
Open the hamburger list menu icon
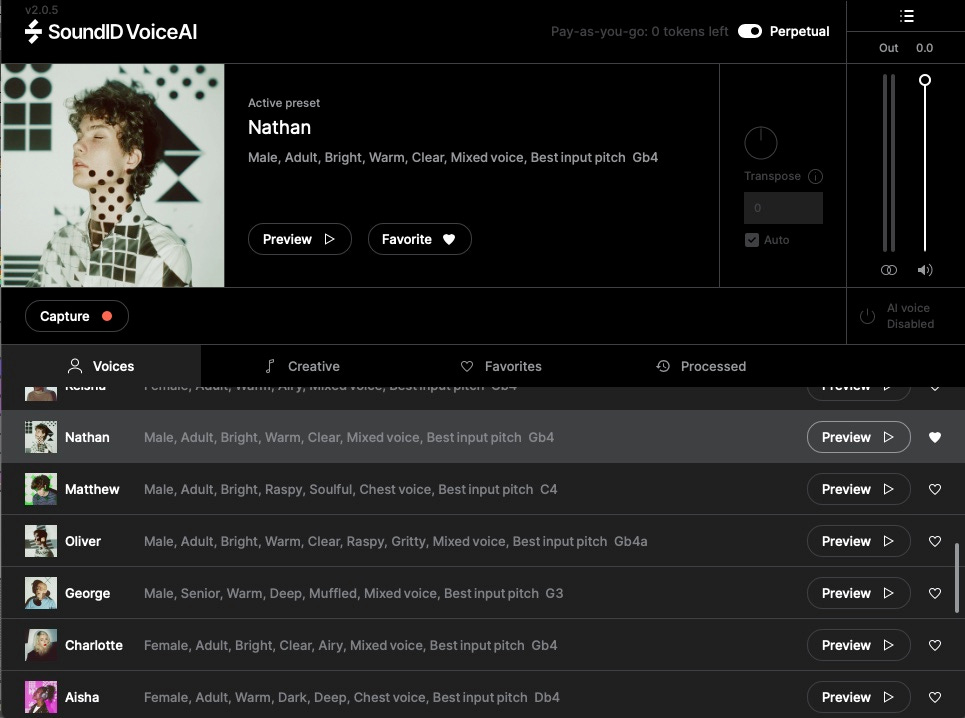(906, 16)
